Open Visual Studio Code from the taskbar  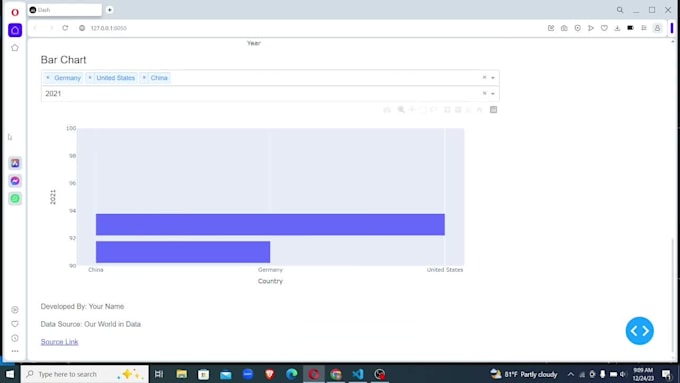[358, 374]
